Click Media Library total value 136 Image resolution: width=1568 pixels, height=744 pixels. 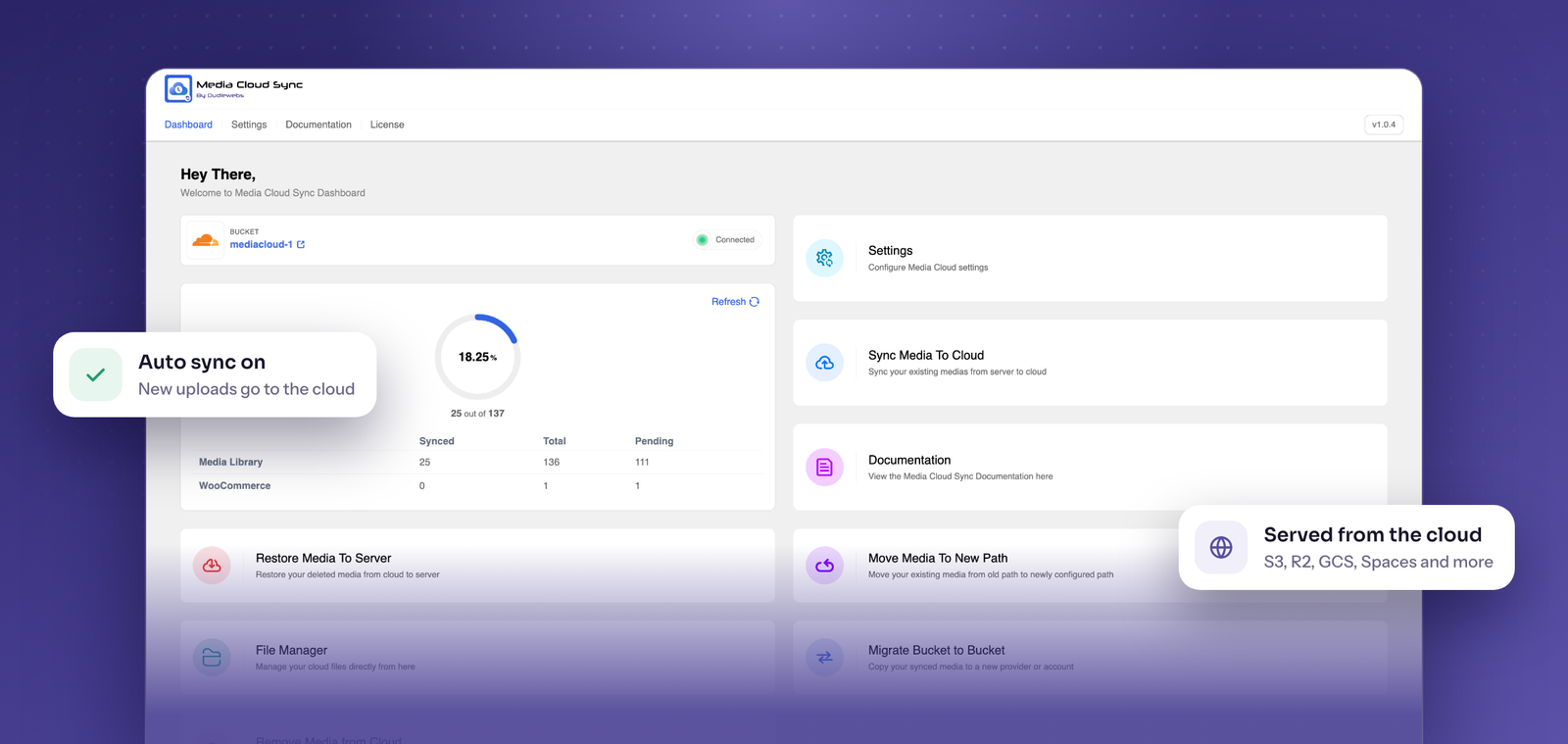[x=552, y=462]
